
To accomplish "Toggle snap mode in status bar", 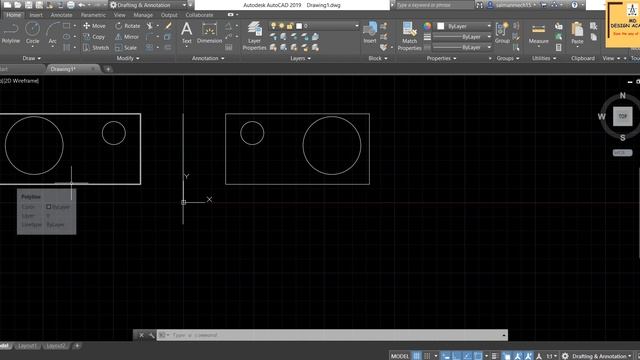I will 427,356.
